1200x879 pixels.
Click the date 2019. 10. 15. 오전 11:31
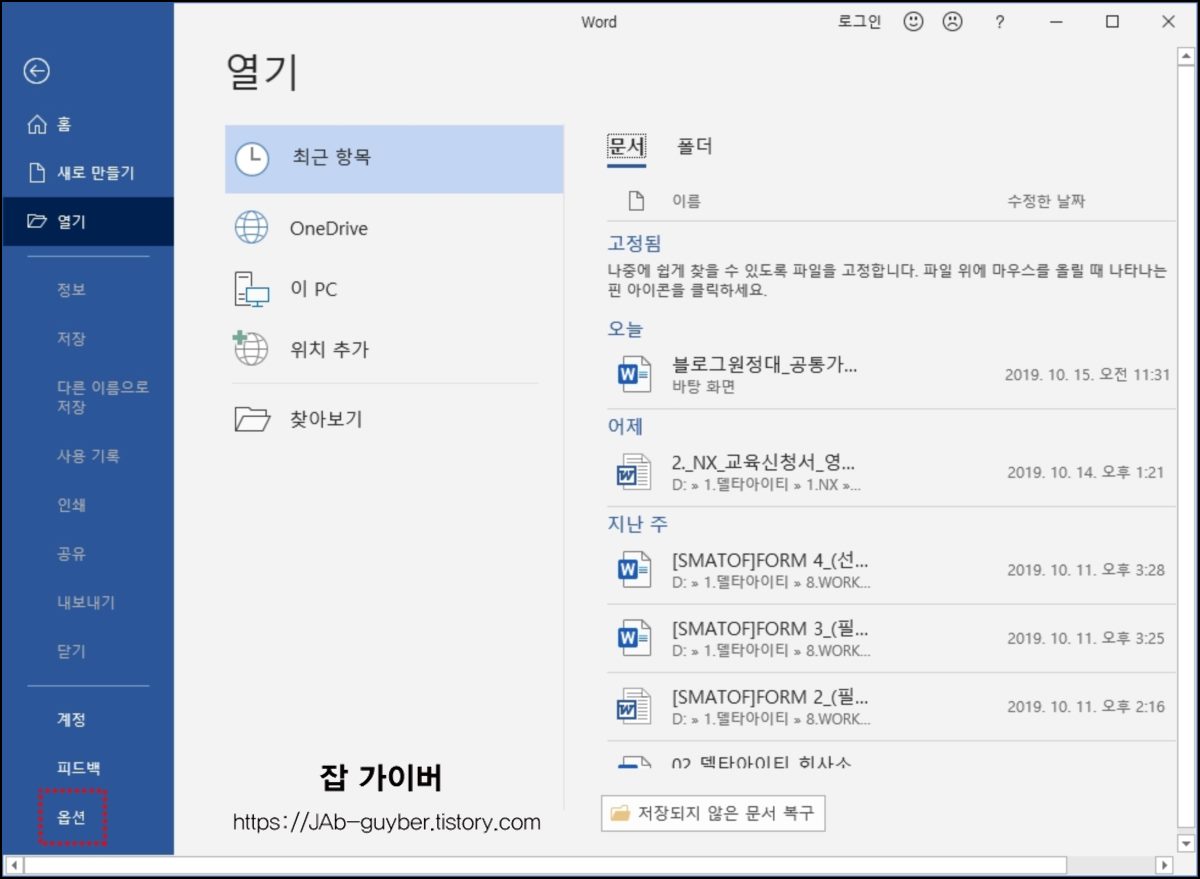pyautogui.click(x=1088, y=374)
